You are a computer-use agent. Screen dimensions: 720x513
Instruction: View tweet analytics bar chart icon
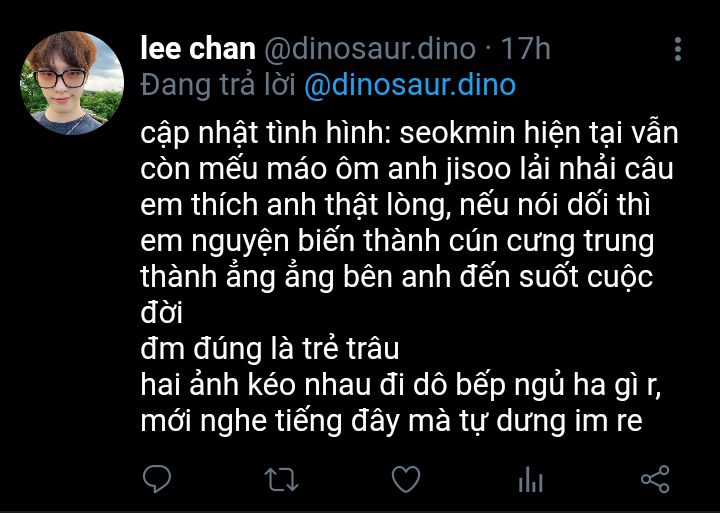point(530,479)
